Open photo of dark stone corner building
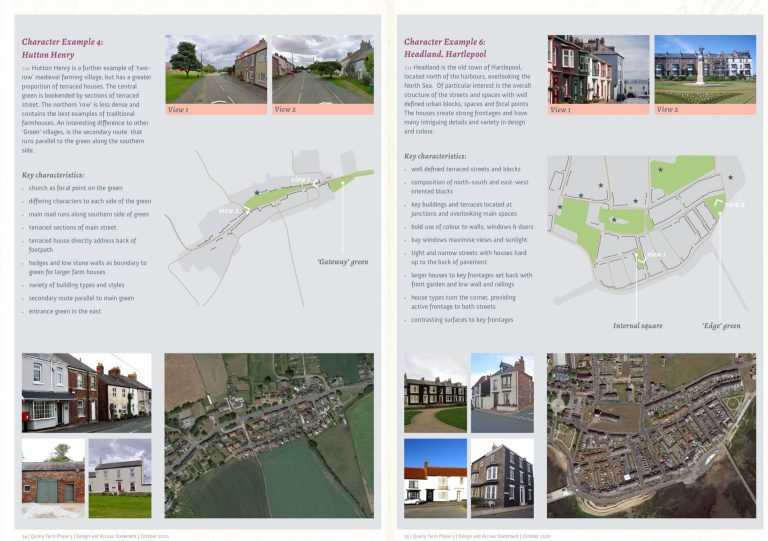 pos(502,478)
